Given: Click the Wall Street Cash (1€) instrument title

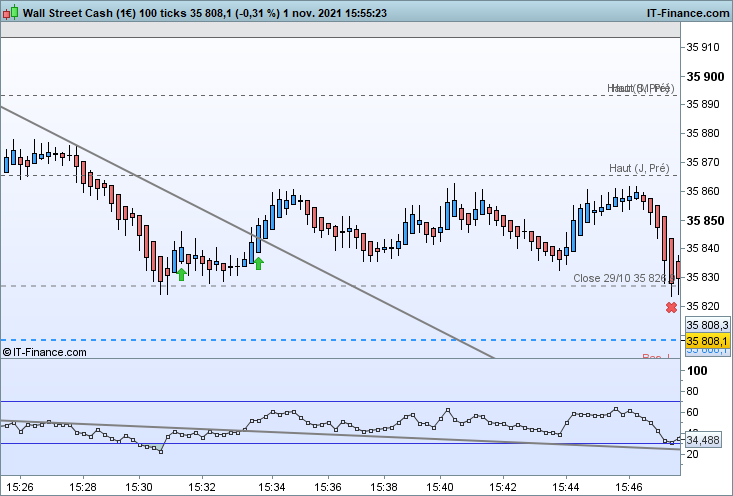Looking at the screenshot, I should [x=79, y=13].
